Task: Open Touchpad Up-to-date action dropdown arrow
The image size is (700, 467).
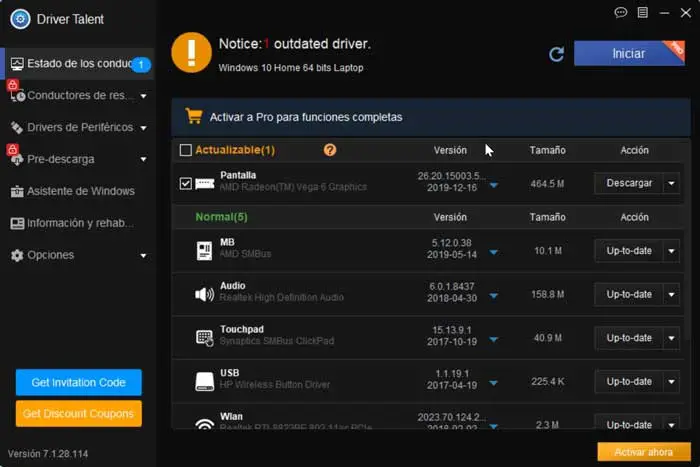Action: click(671, 338)
